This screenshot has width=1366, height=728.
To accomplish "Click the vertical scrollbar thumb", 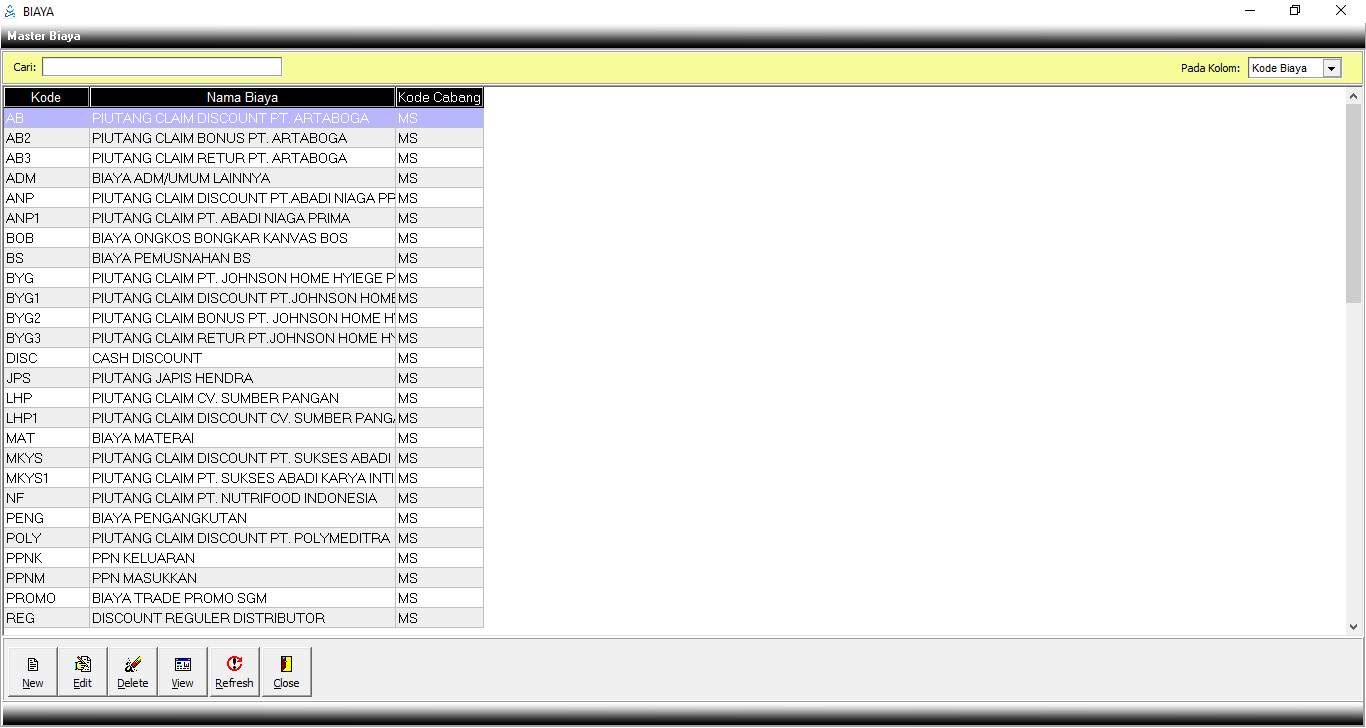I will click(1354, 200).
